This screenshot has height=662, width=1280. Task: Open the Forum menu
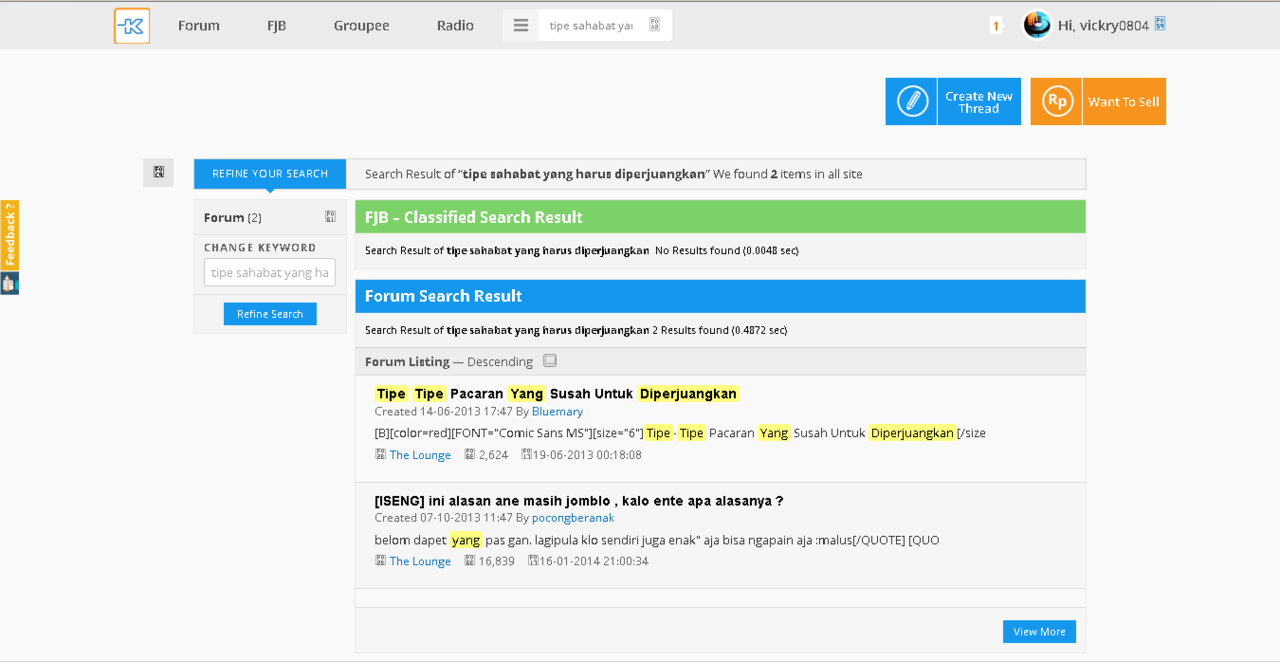199,25
